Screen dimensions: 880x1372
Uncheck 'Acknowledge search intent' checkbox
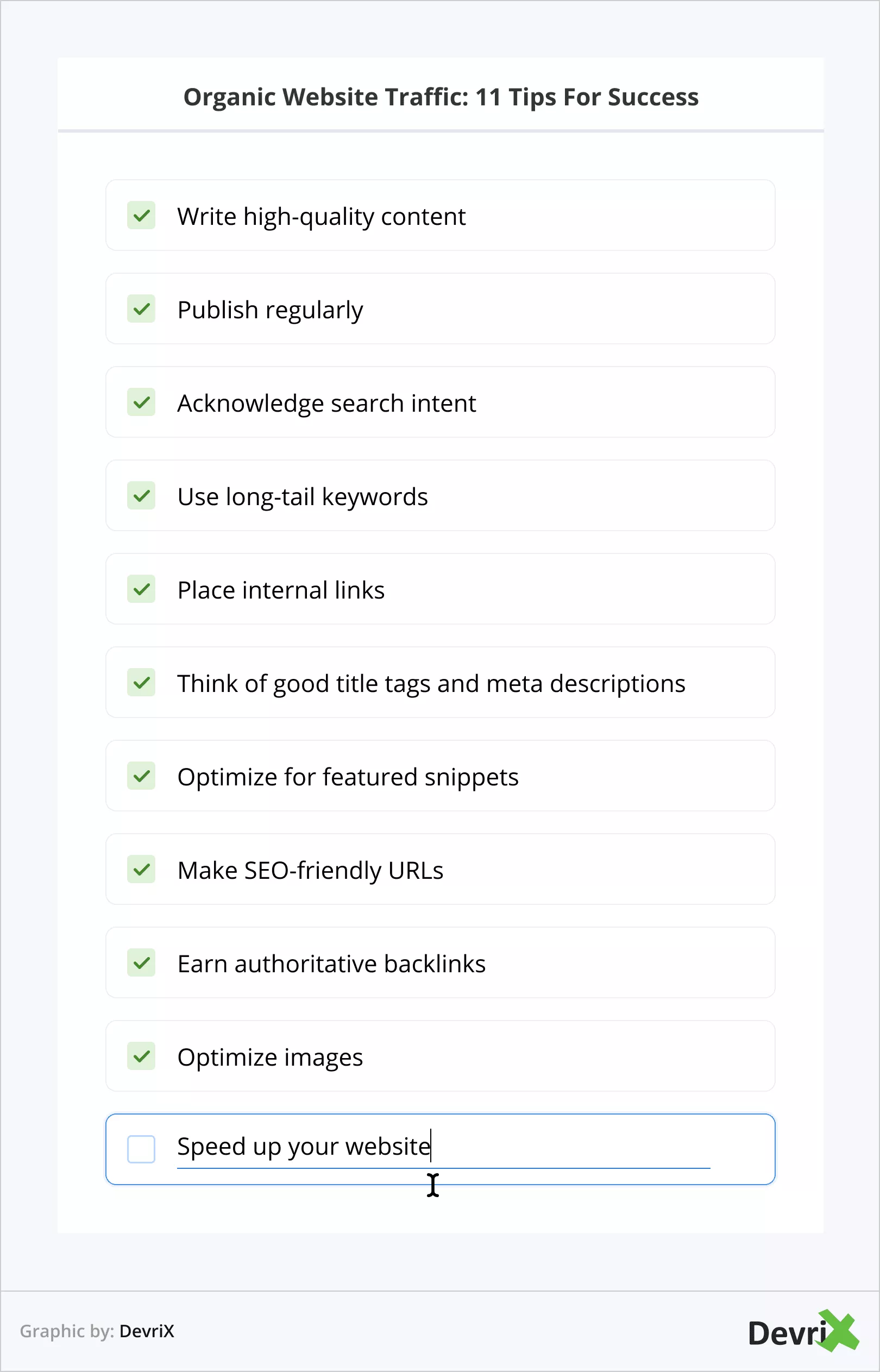[141, 402]
